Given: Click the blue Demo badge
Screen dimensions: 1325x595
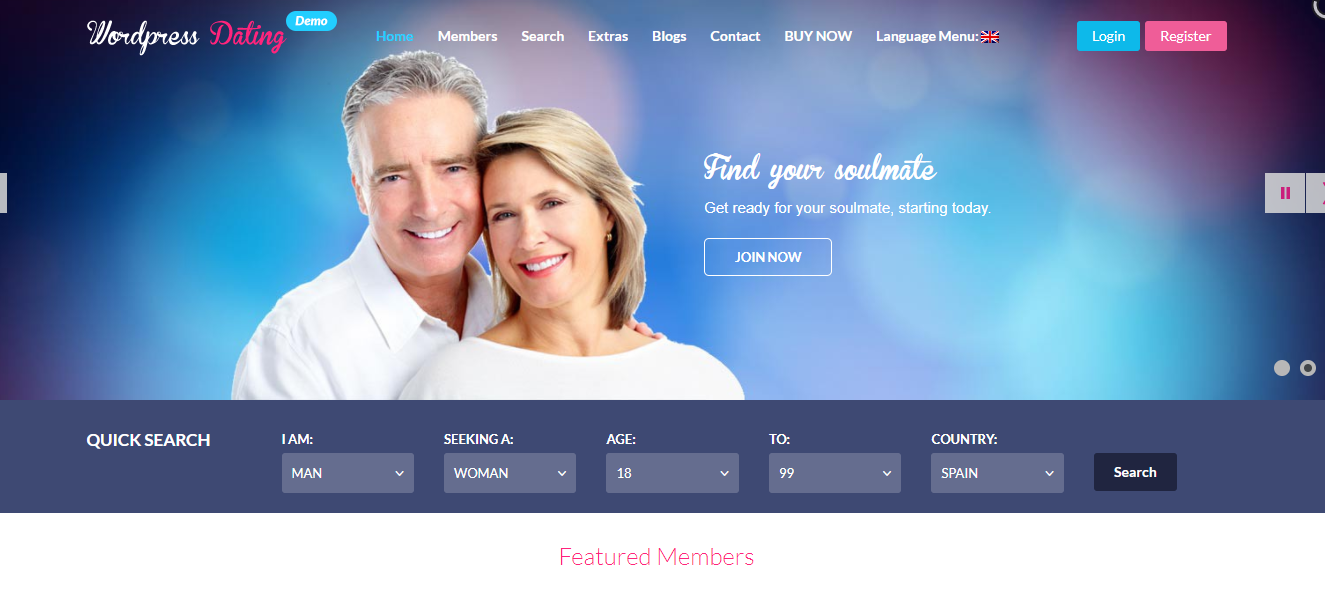Looking at the screenshot, I should [x=311, y=21].
